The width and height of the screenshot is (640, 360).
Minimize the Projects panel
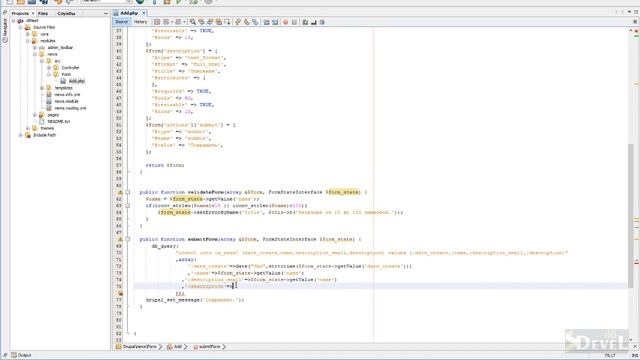[x=106, y=13]
